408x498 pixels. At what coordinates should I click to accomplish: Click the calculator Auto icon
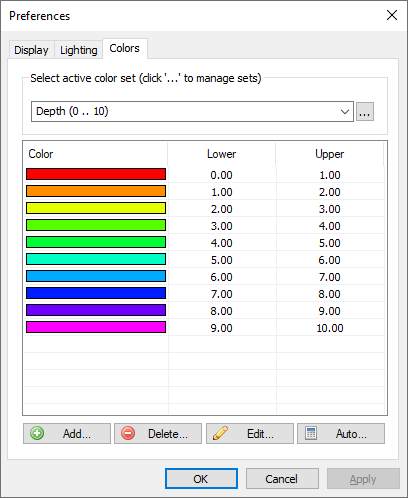[x=311, y=433]
